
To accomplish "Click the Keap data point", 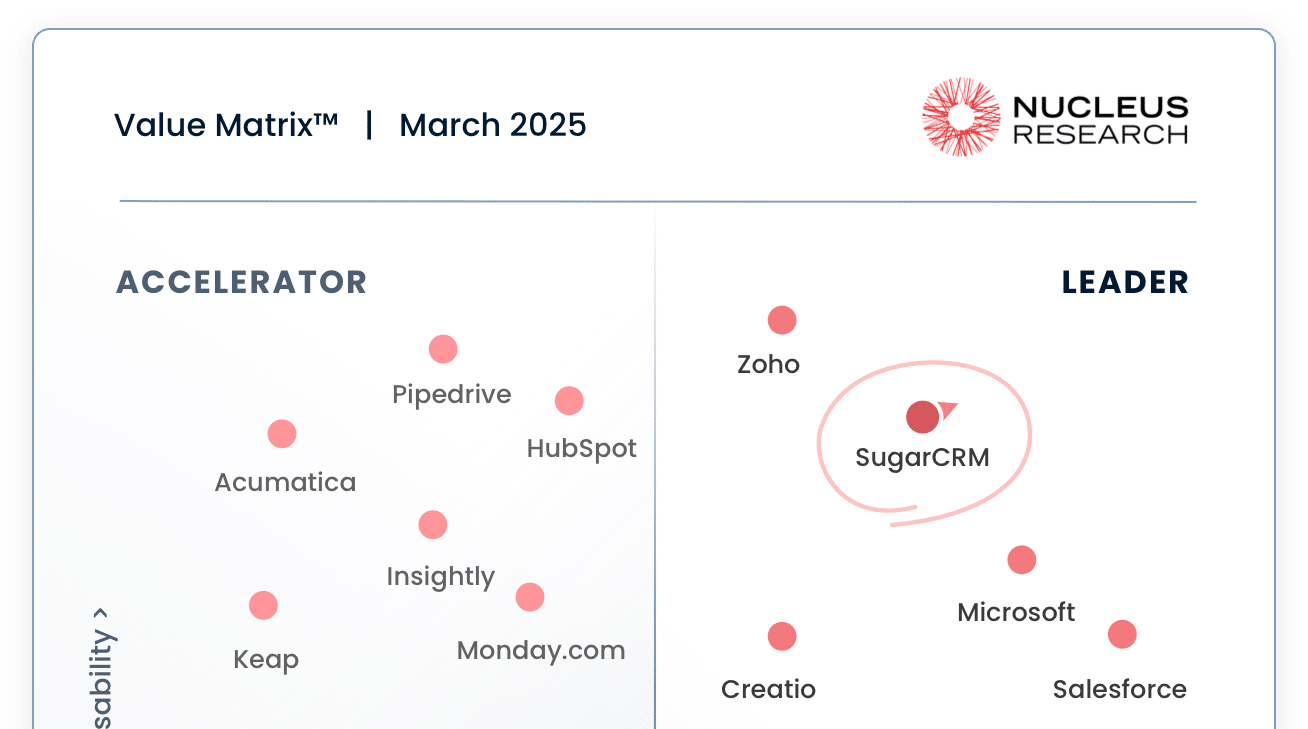I will (263, 605).
